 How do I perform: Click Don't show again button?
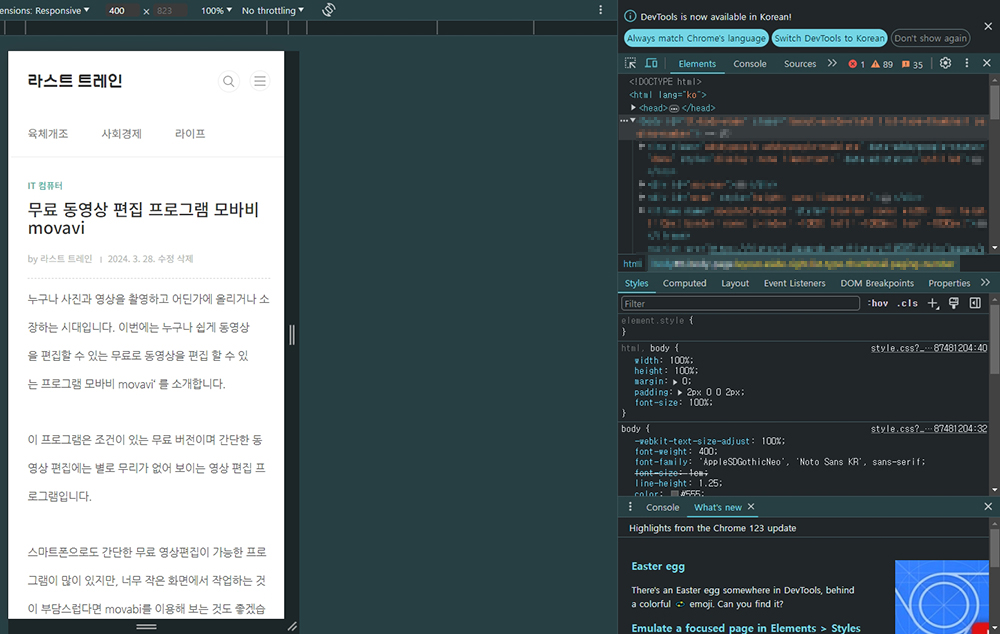click(930, 38)
